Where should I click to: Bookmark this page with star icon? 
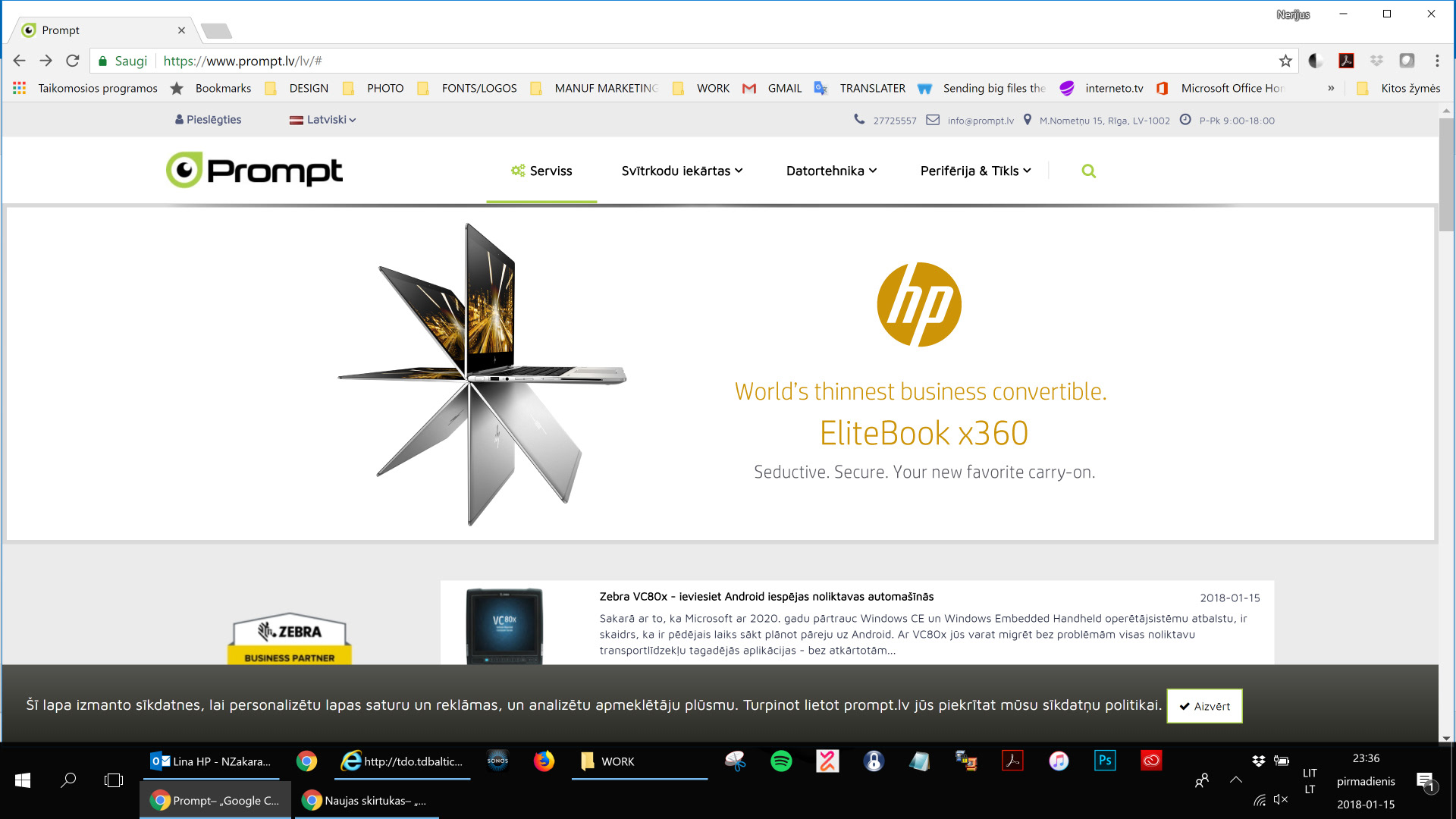pos(1285,61)
